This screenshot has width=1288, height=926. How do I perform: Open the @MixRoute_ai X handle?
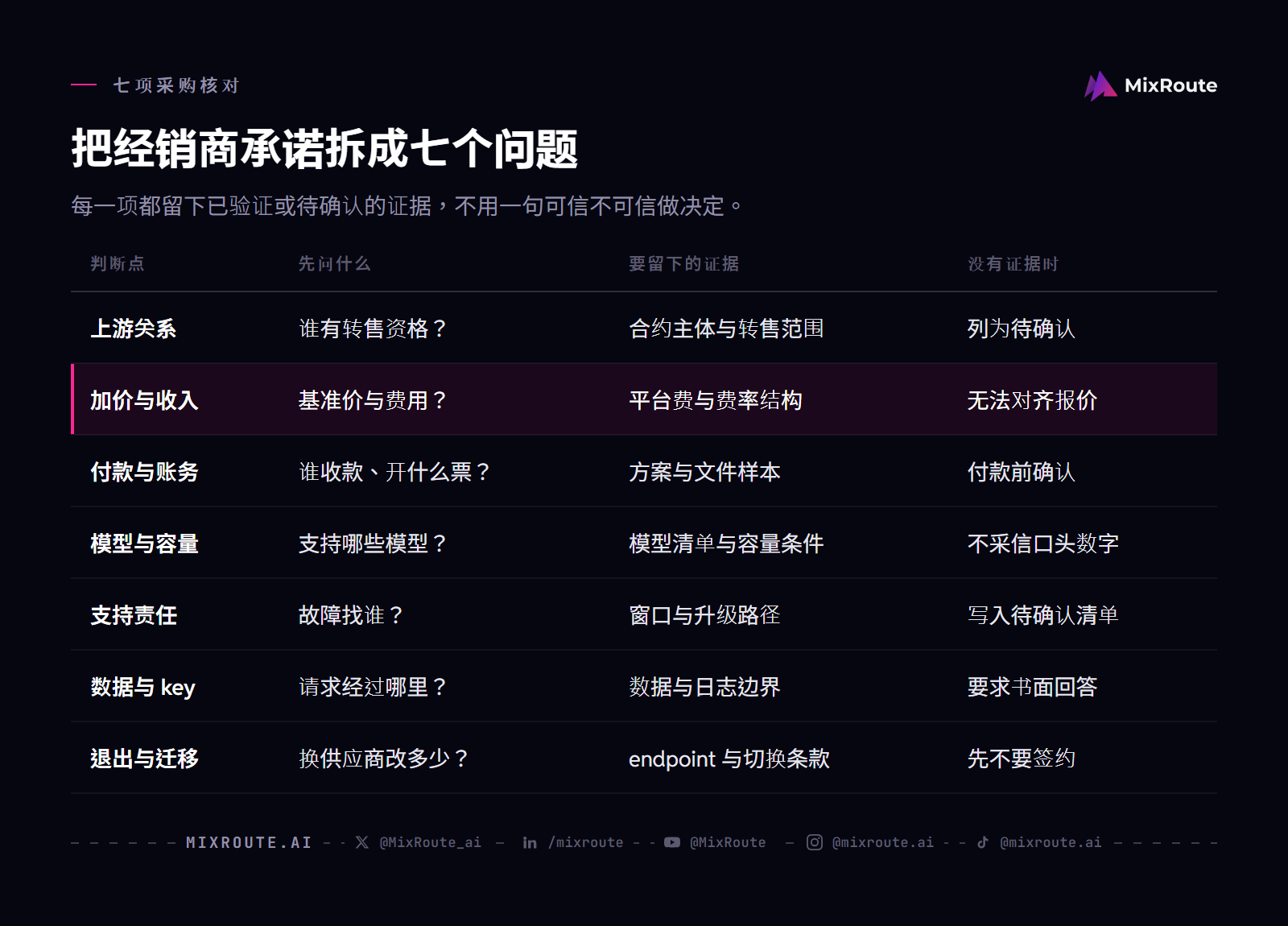point(431,842)
